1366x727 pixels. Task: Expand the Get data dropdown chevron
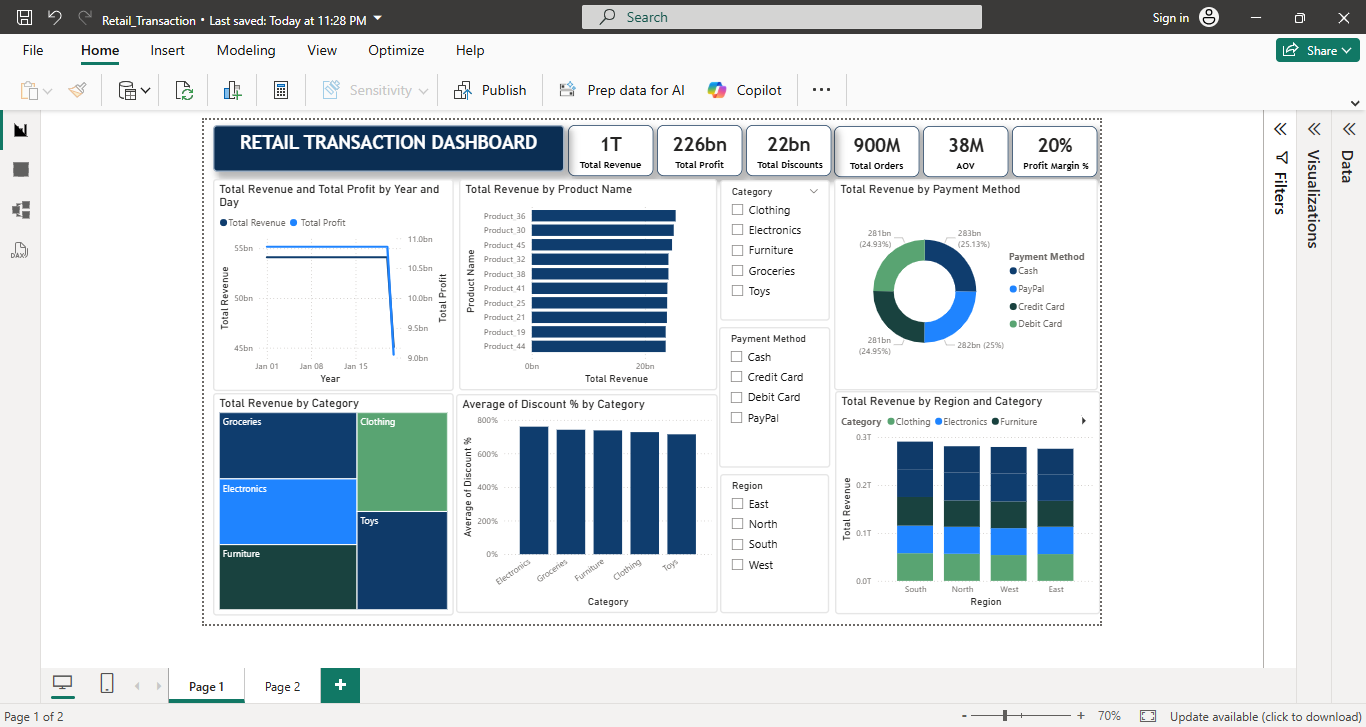[x=146, y=89]
